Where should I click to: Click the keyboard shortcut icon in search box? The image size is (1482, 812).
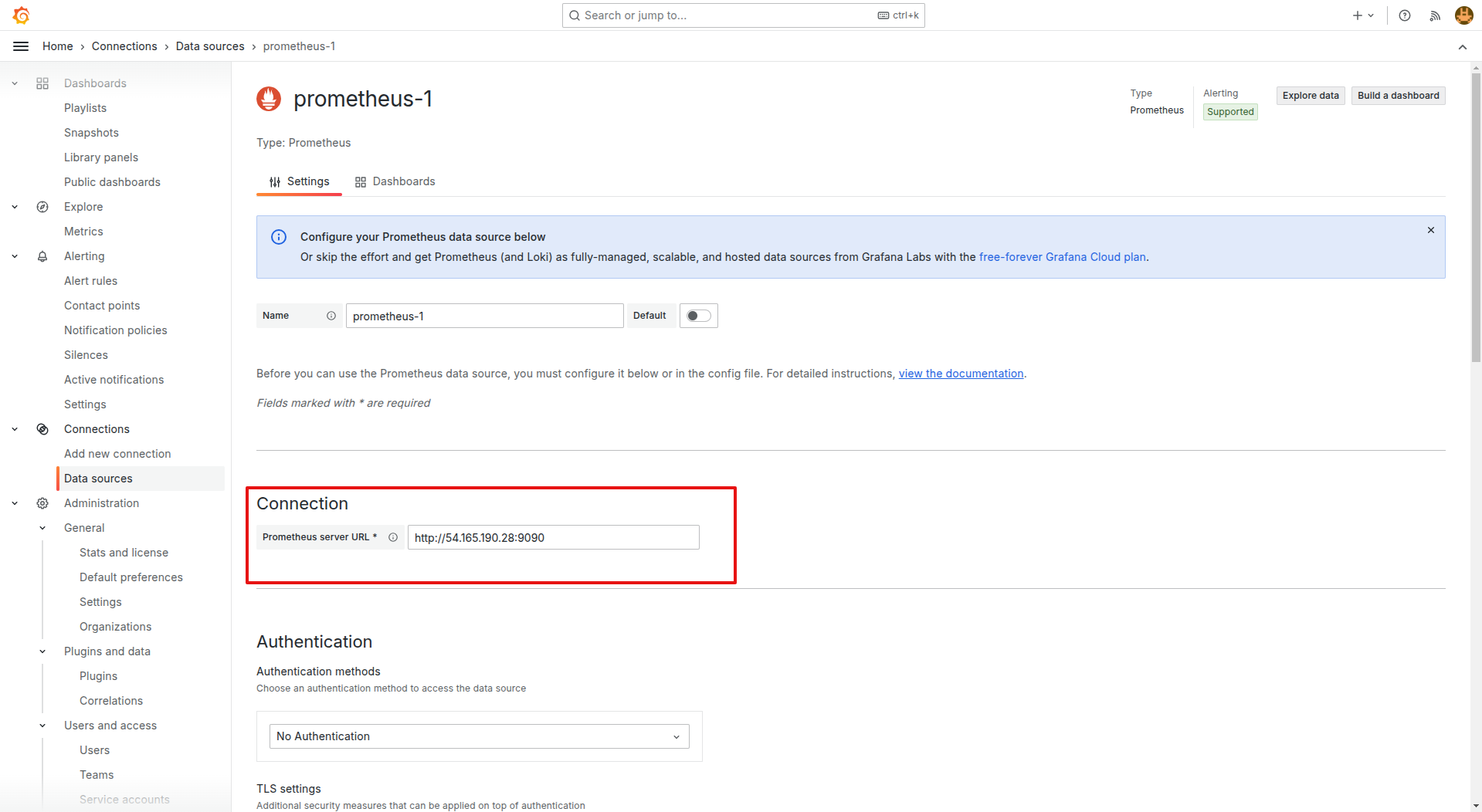tap(883, 15)
